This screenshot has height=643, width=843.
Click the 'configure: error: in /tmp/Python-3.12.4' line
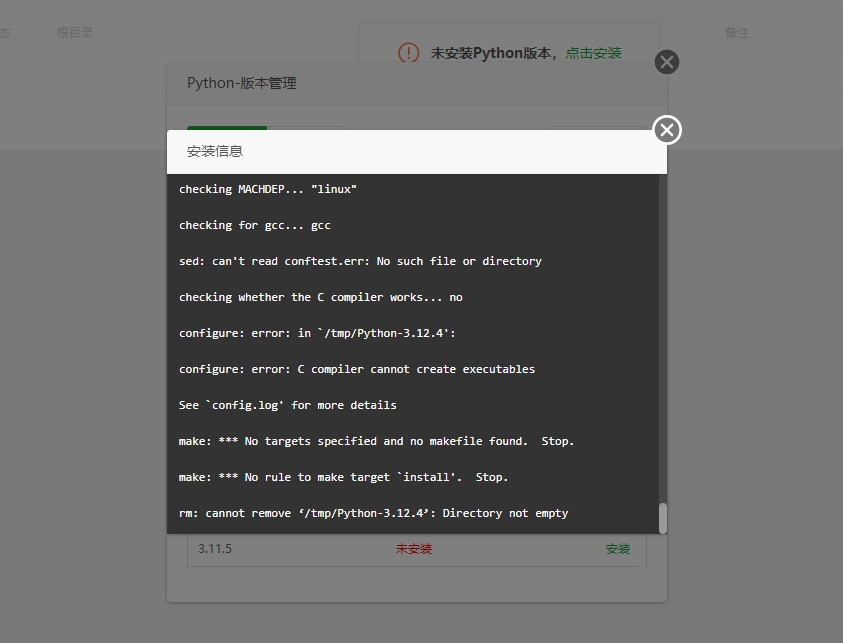317,333
